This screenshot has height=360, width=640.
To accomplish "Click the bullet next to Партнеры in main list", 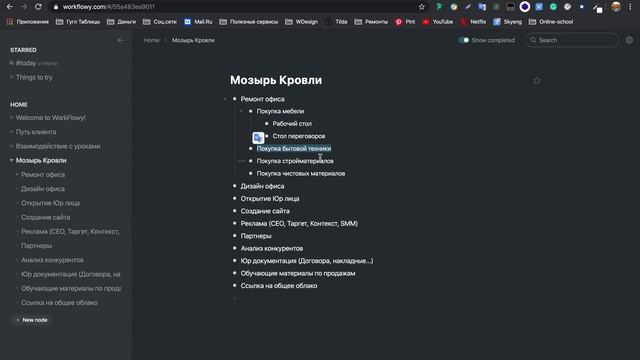I will click(234, 236).
